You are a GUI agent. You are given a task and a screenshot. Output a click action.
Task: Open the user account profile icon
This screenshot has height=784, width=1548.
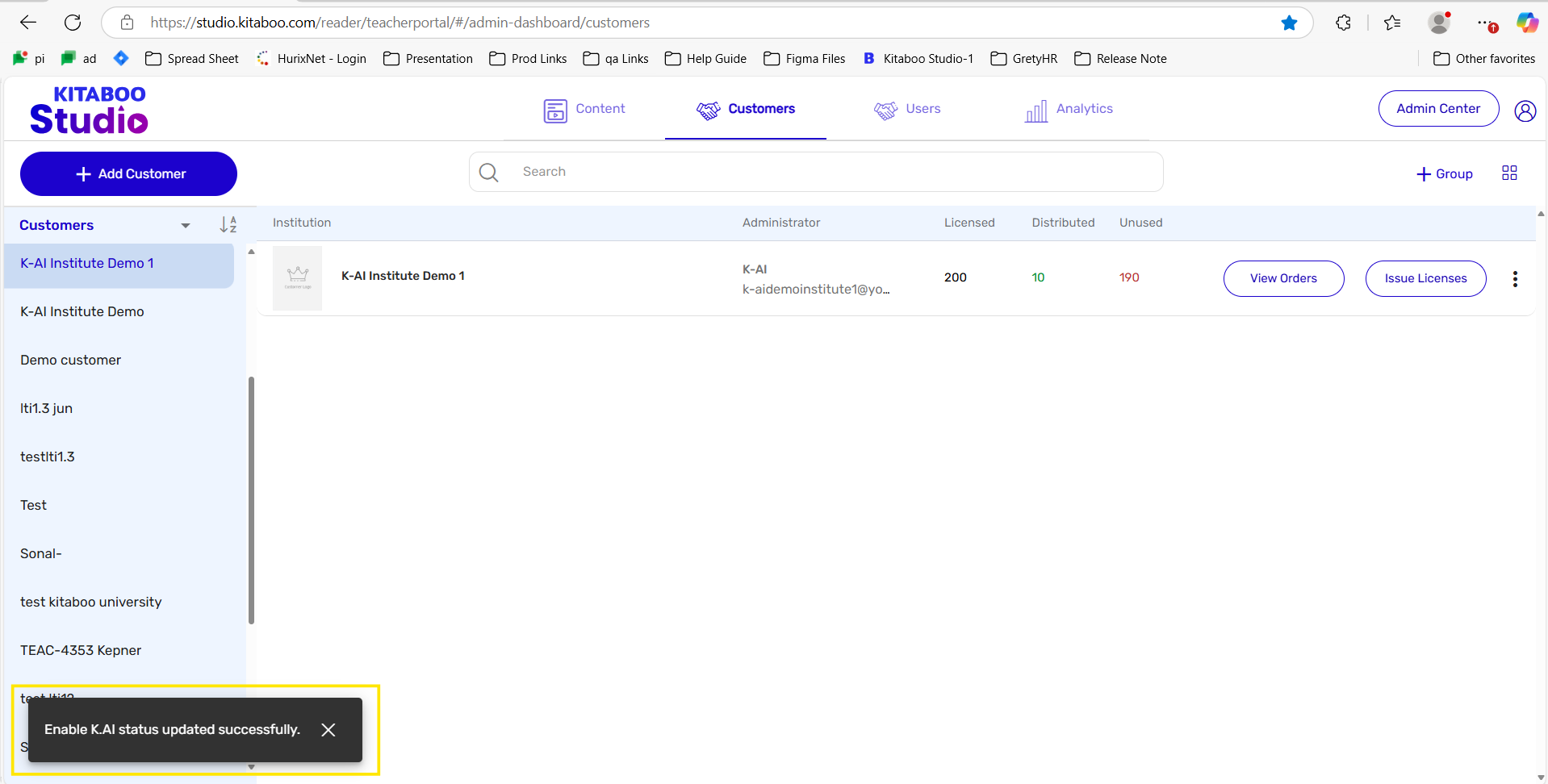1525,111
